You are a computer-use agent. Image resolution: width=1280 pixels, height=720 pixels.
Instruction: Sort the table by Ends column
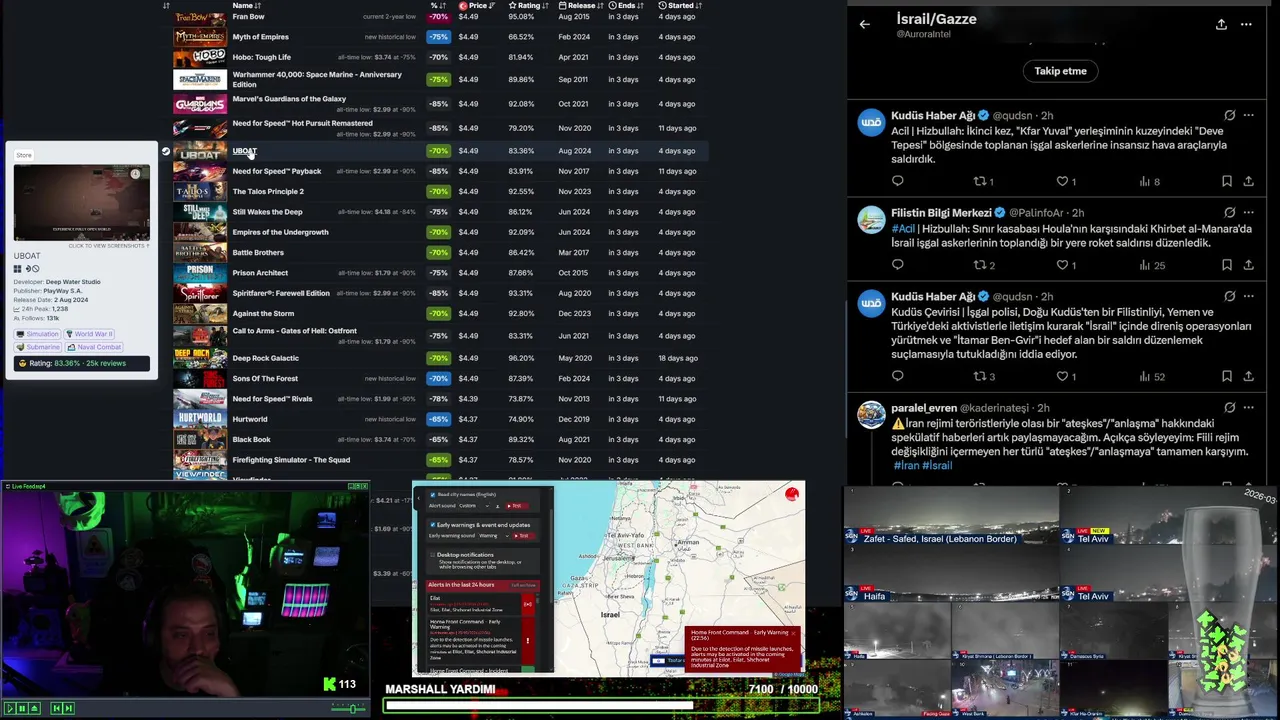(626, 6)
